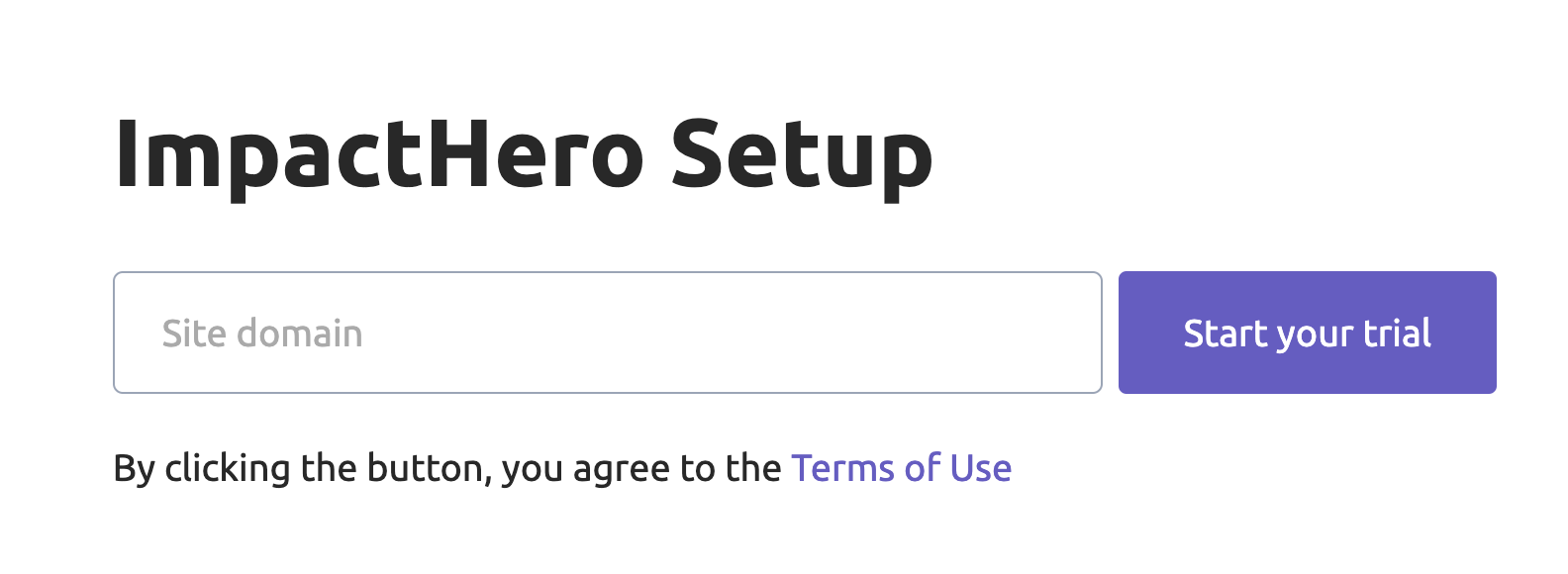Click the ImpactHero Setup heading
The height and width of the screenshot is (574, 1568).
coord(524,150)
